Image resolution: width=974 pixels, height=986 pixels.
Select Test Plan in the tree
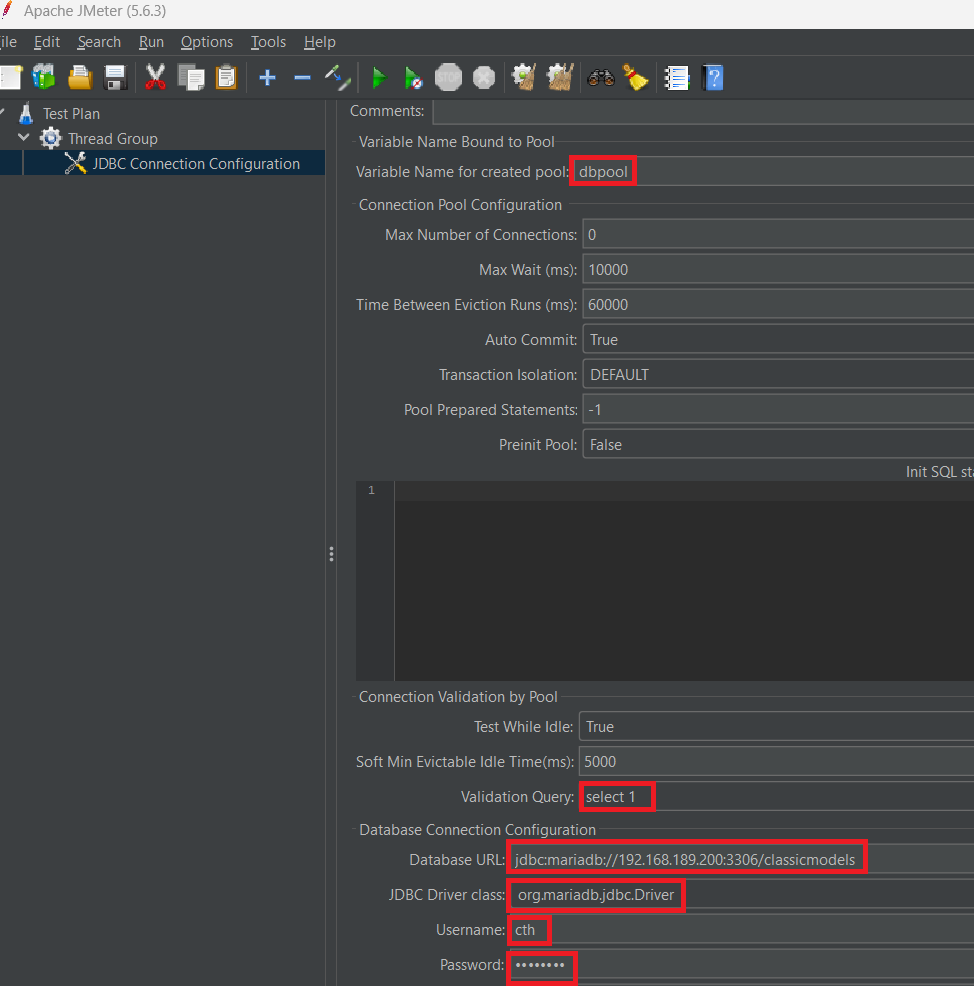[71, 114]
